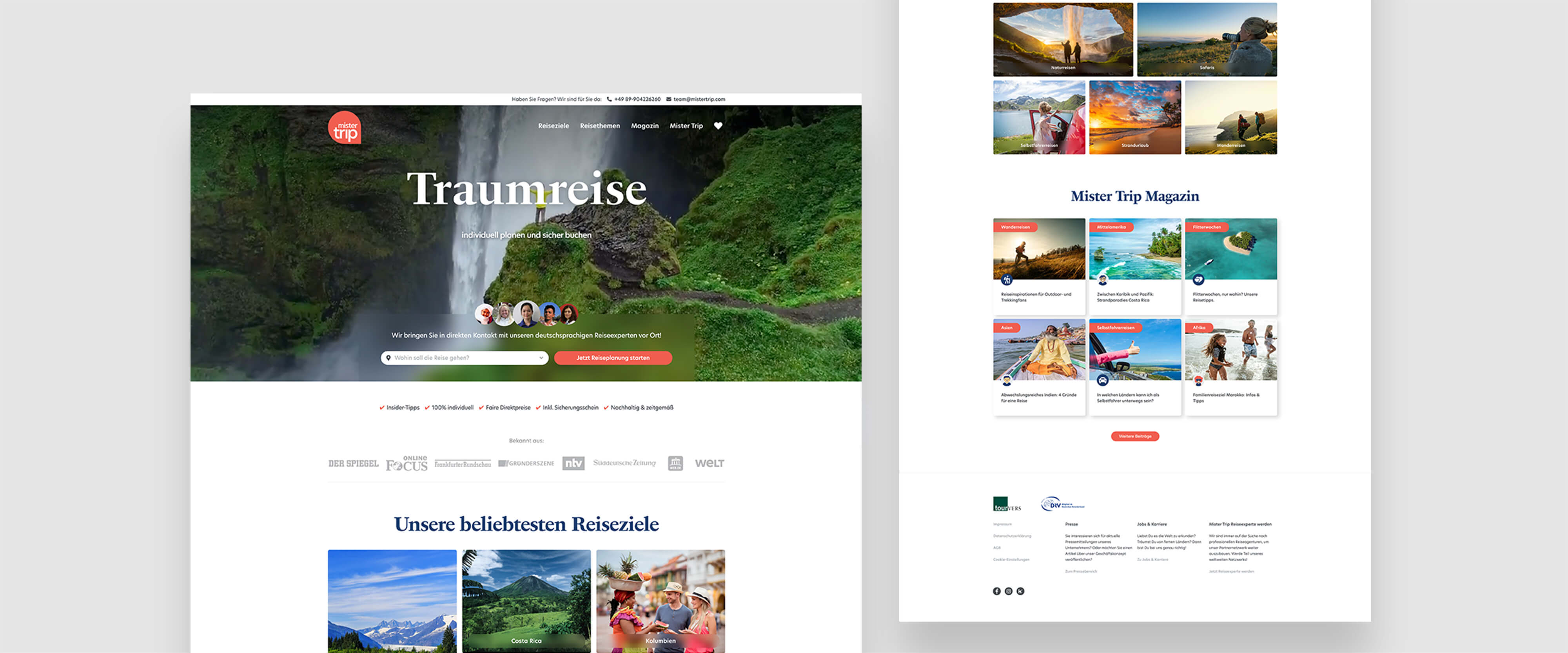Open the Cookie-Einstellungen footer link
Image resolution: width=1568 pixels, height=653 pixels.
(x=1011, y=559)
